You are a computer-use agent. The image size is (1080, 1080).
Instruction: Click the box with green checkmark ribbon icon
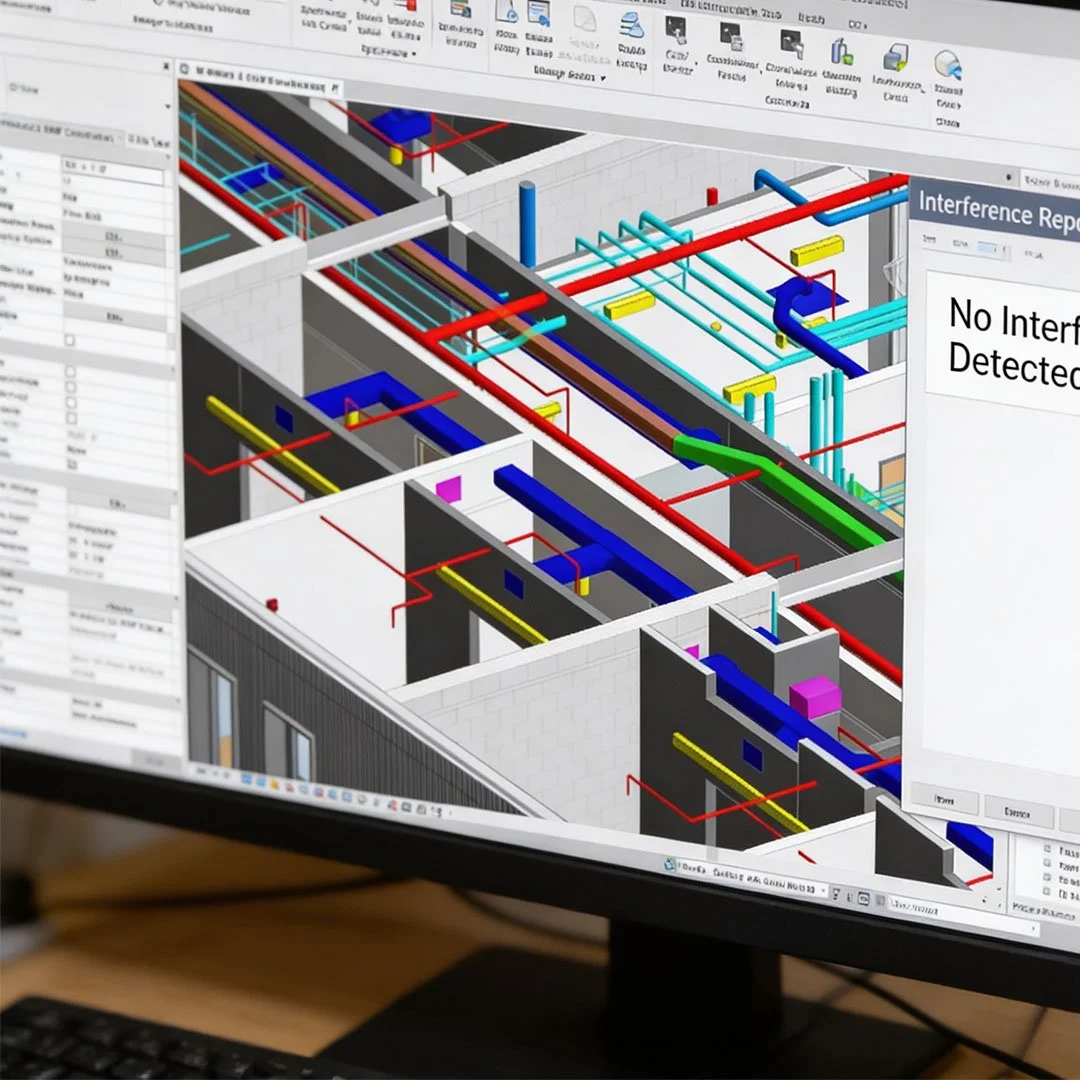coord(896,58)
